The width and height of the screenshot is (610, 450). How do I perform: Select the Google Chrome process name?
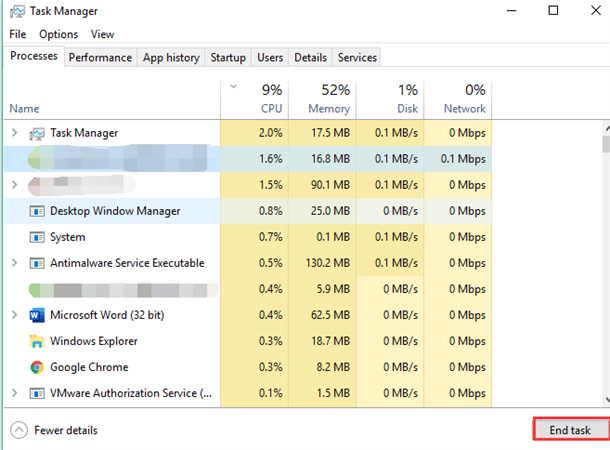pos(89,367)
